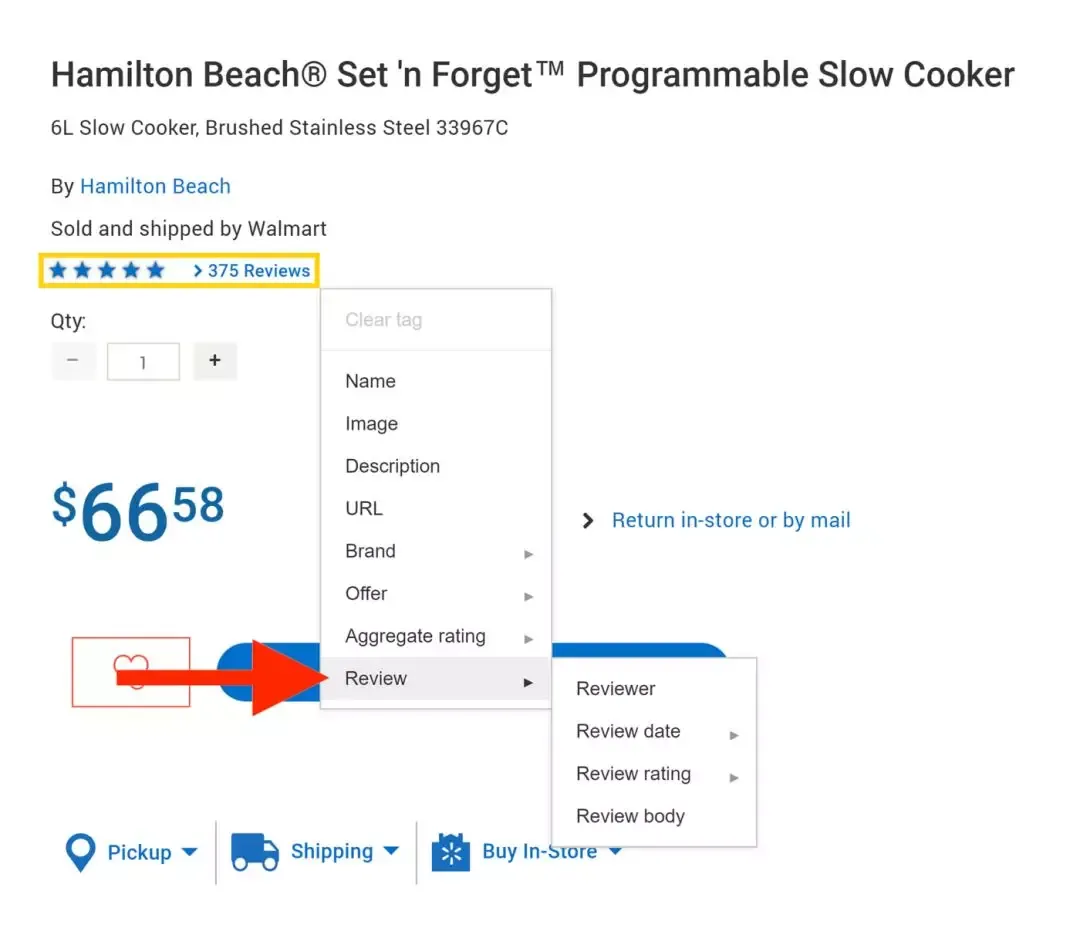Expand the Review date submenu arrow
1080x928 pixels.
(734, 734)
